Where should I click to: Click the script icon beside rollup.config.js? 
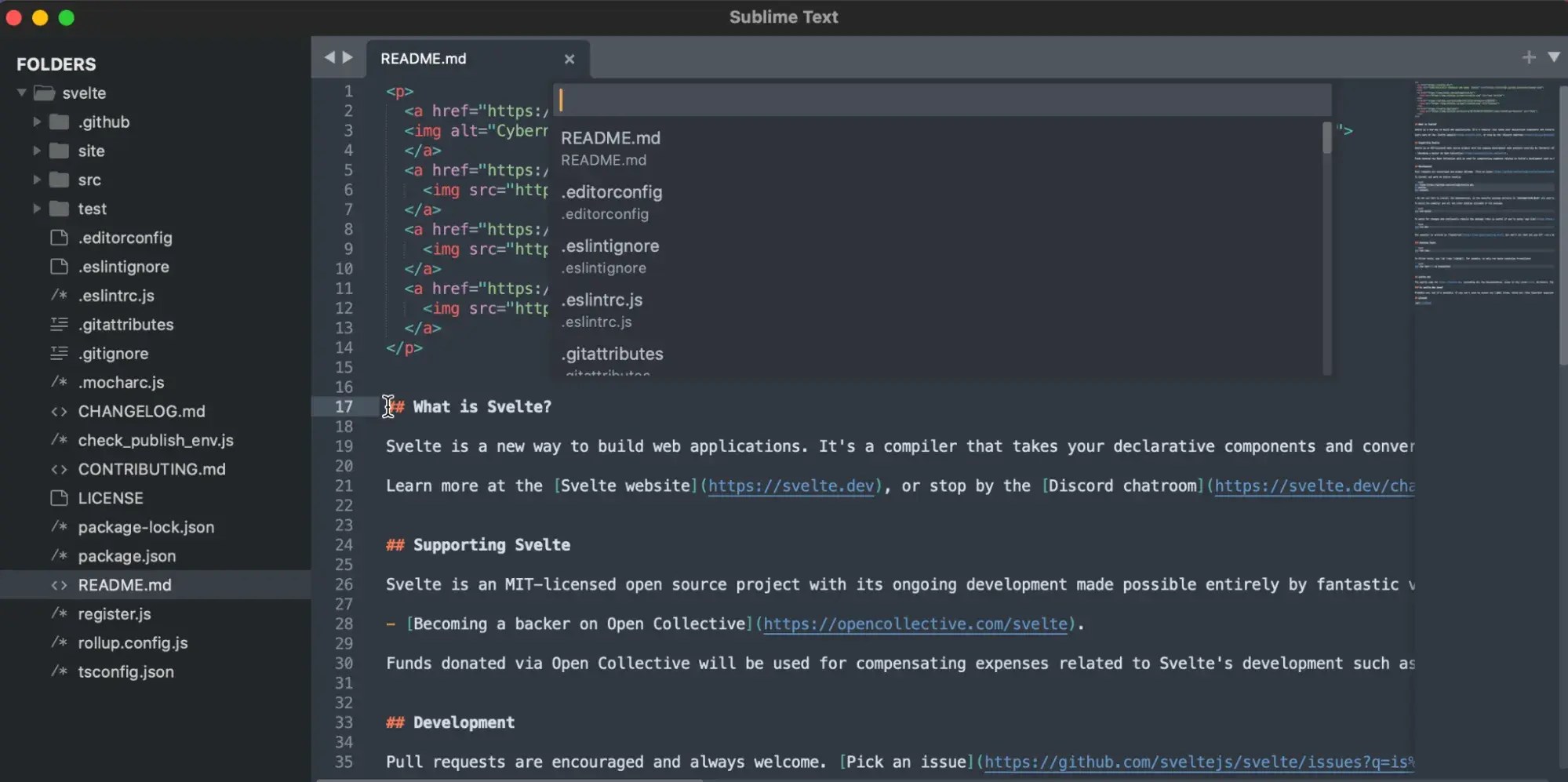59,643
